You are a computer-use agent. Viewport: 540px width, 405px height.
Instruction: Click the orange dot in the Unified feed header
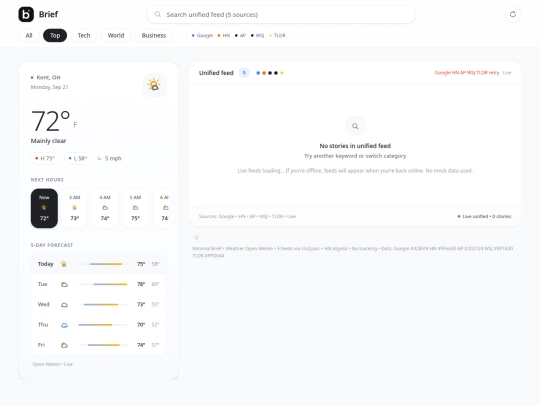point(264,73)
